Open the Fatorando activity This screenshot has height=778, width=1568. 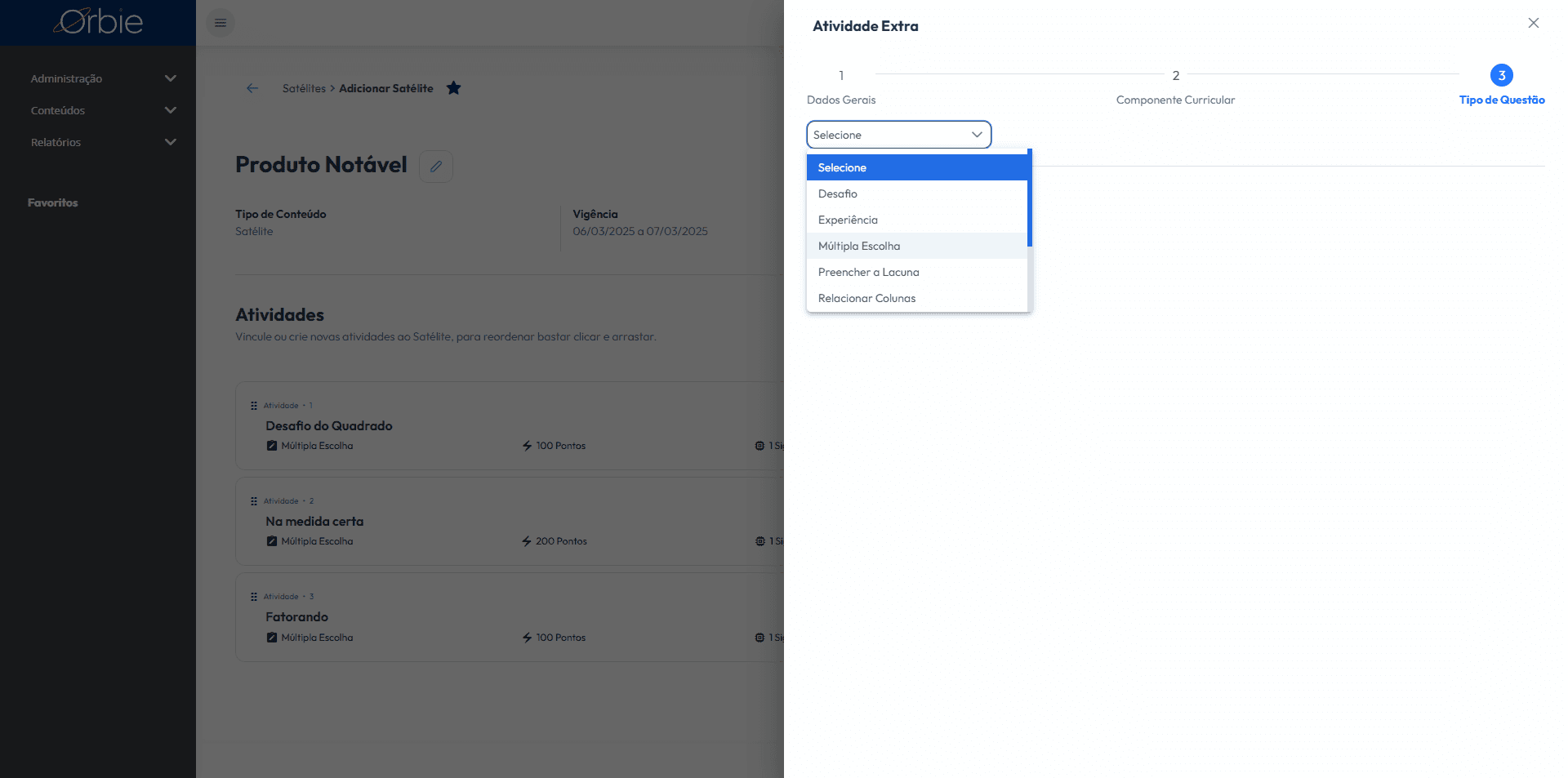[x=296, y=616]
